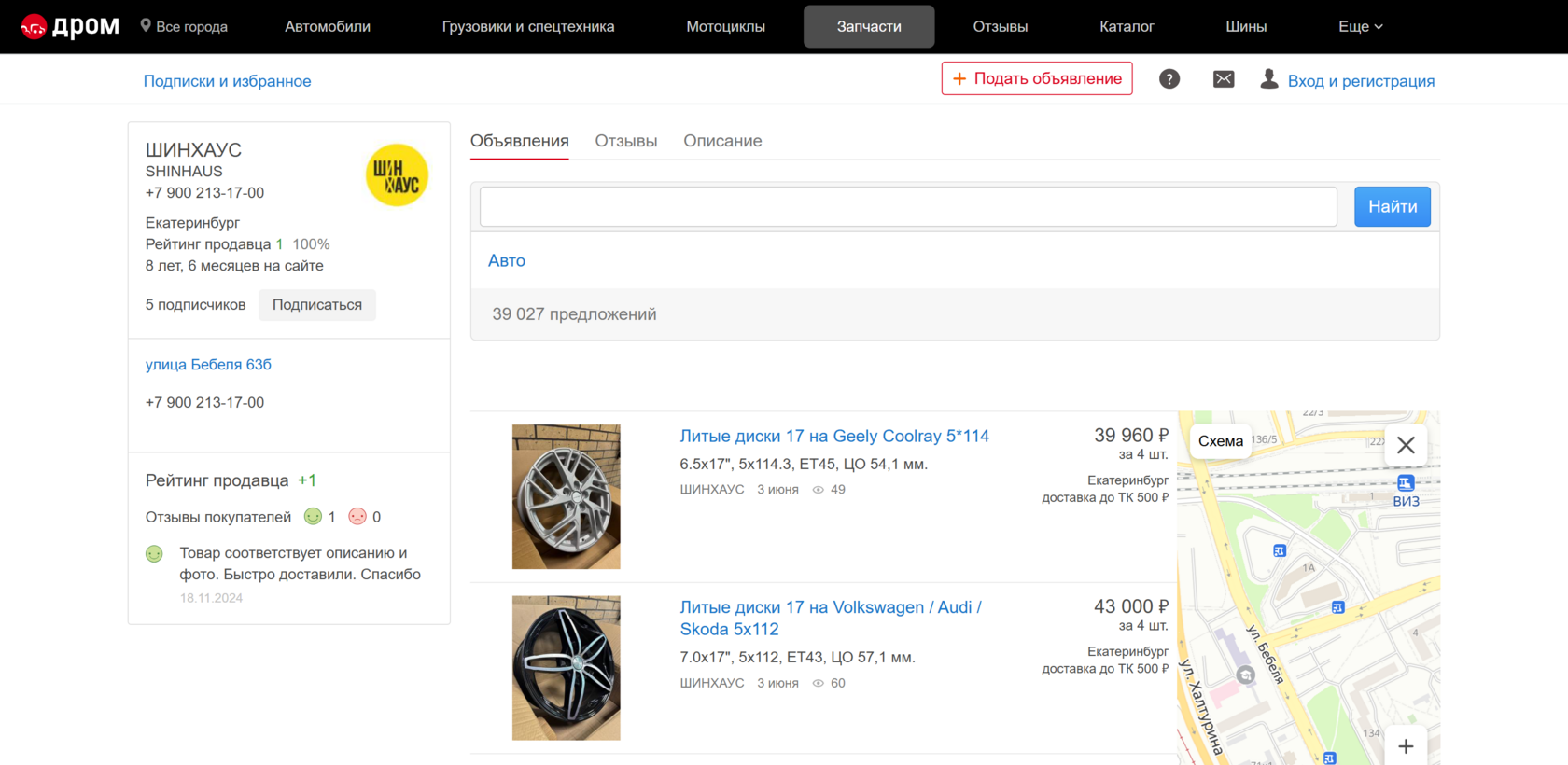Image resolution: width=1568 pixels, height=765 pixels.
Task: Click seller rating 100% value
Action: (x=311, y=244)
